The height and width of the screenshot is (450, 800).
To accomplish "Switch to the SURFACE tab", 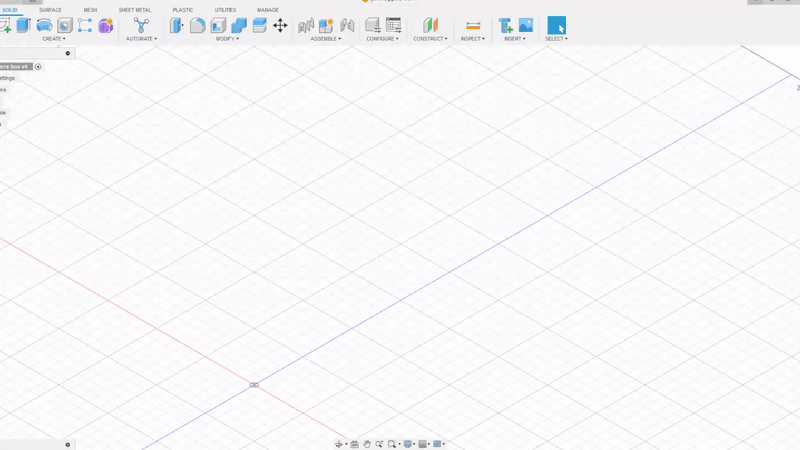I will pyautogui.click(x=50, y=10).
